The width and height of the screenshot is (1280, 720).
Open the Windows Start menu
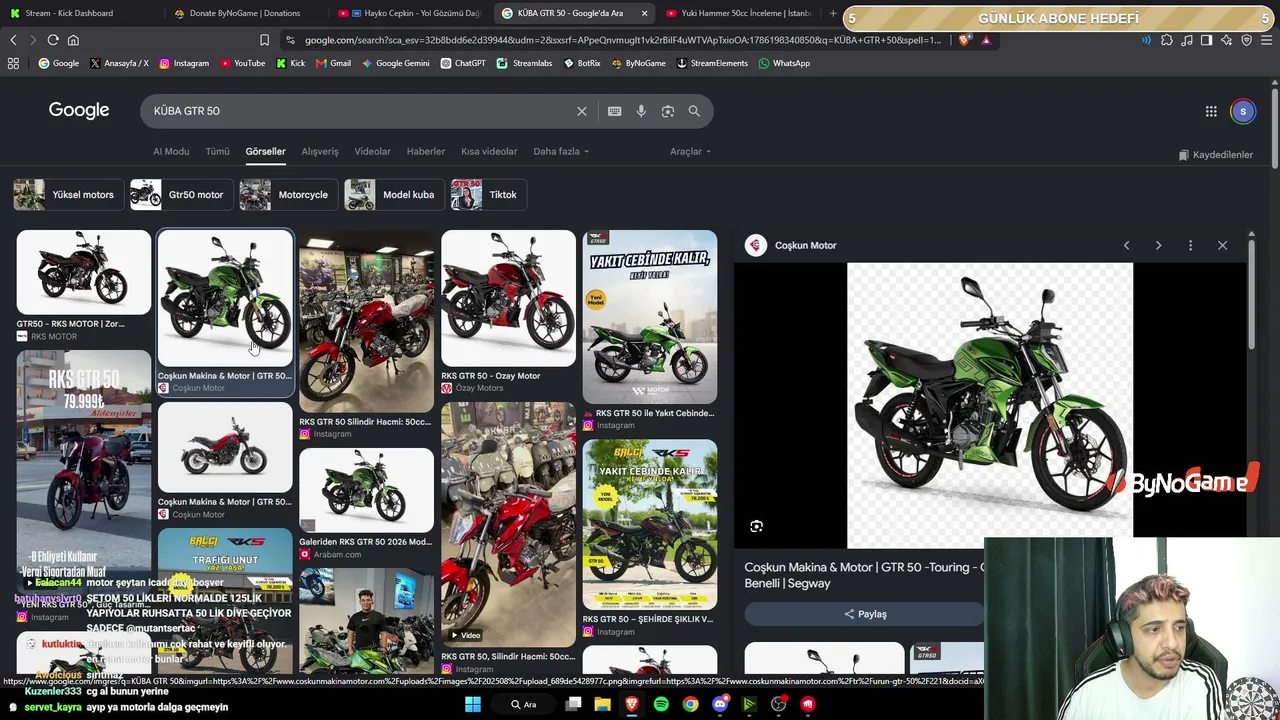pos(473,705)
